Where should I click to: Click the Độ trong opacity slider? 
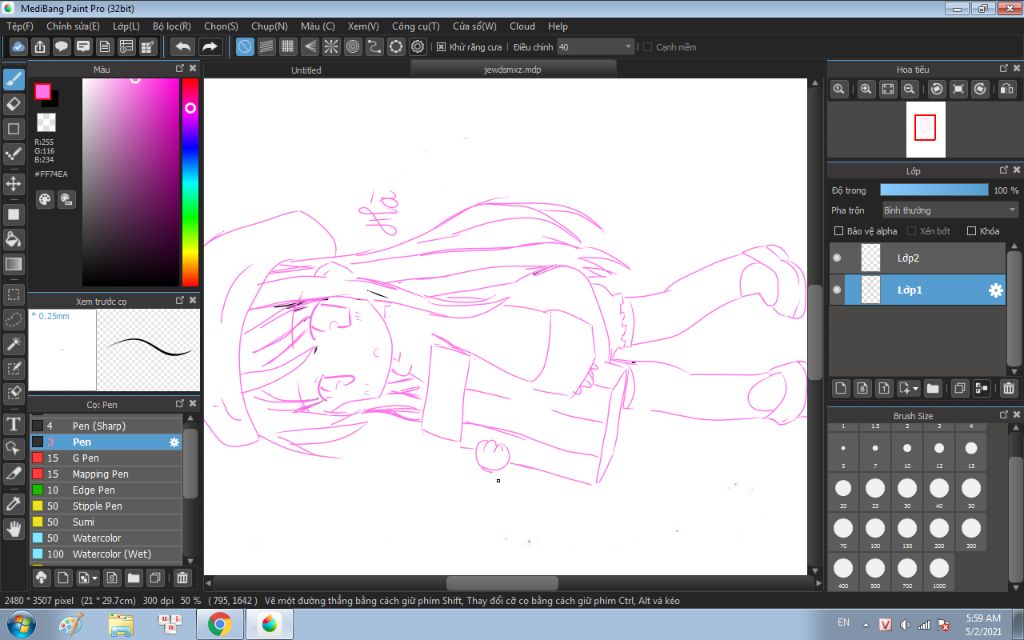click(x=933, y=190)
